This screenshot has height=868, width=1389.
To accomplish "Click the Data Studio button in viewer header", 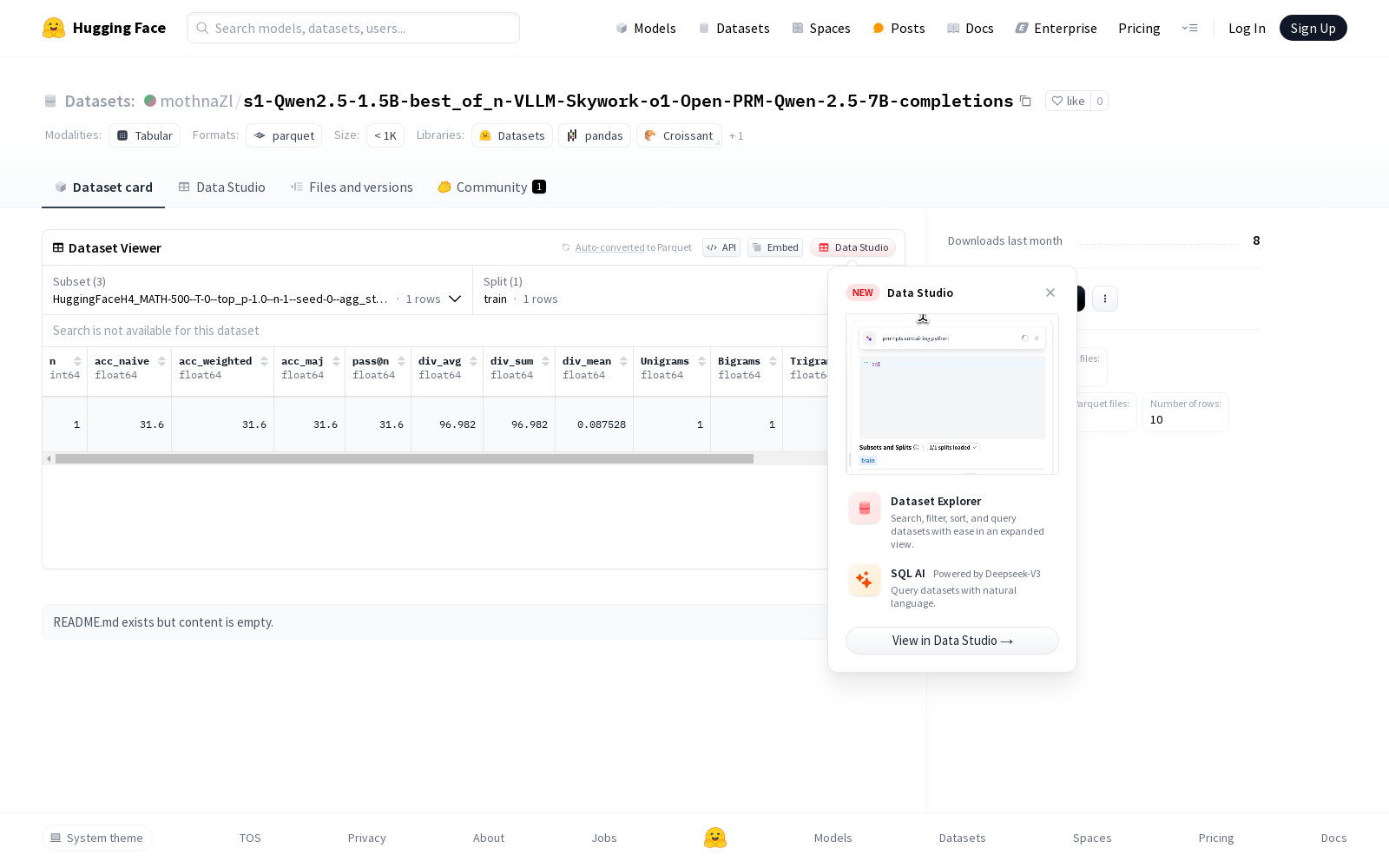I will [853, 247].
